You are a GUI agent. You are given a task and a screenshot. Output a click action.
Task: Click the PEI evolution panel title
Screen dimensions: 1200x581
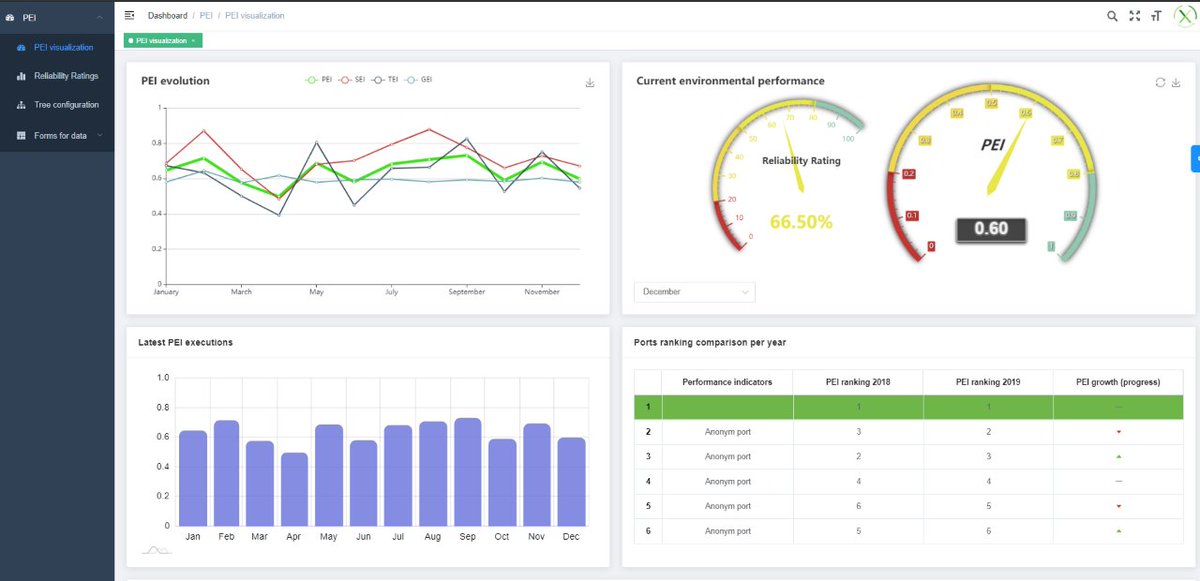pos(175,81)
